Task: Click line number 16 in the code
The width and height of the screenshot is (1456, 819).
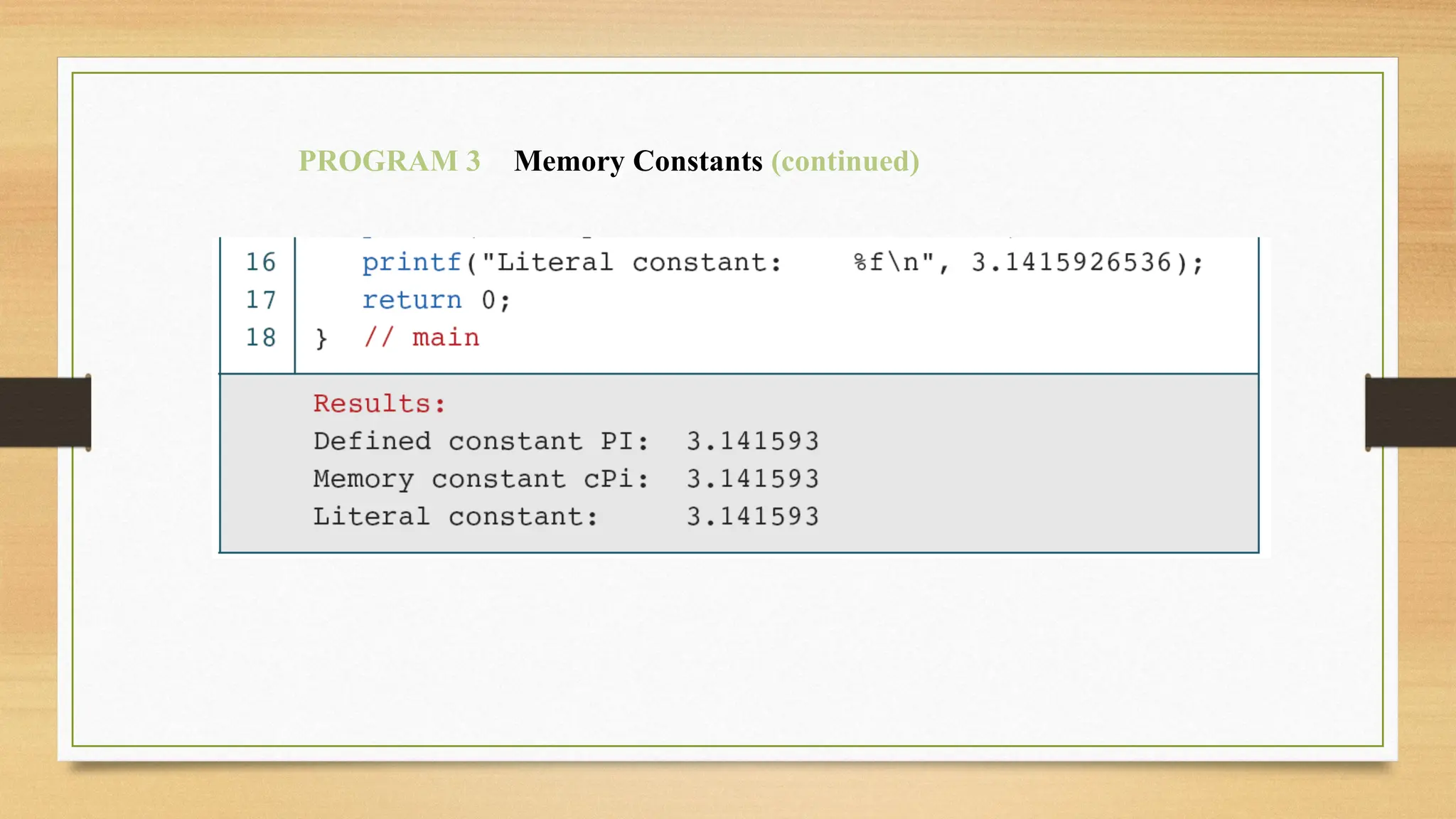Action: 260,262
